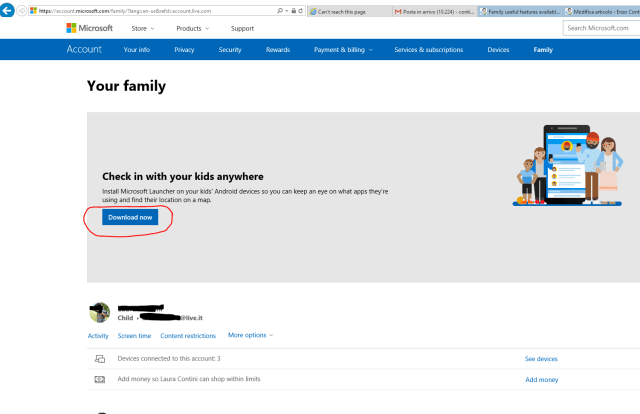
Task: Click the Add money link
Action: [x=541, y=380]
